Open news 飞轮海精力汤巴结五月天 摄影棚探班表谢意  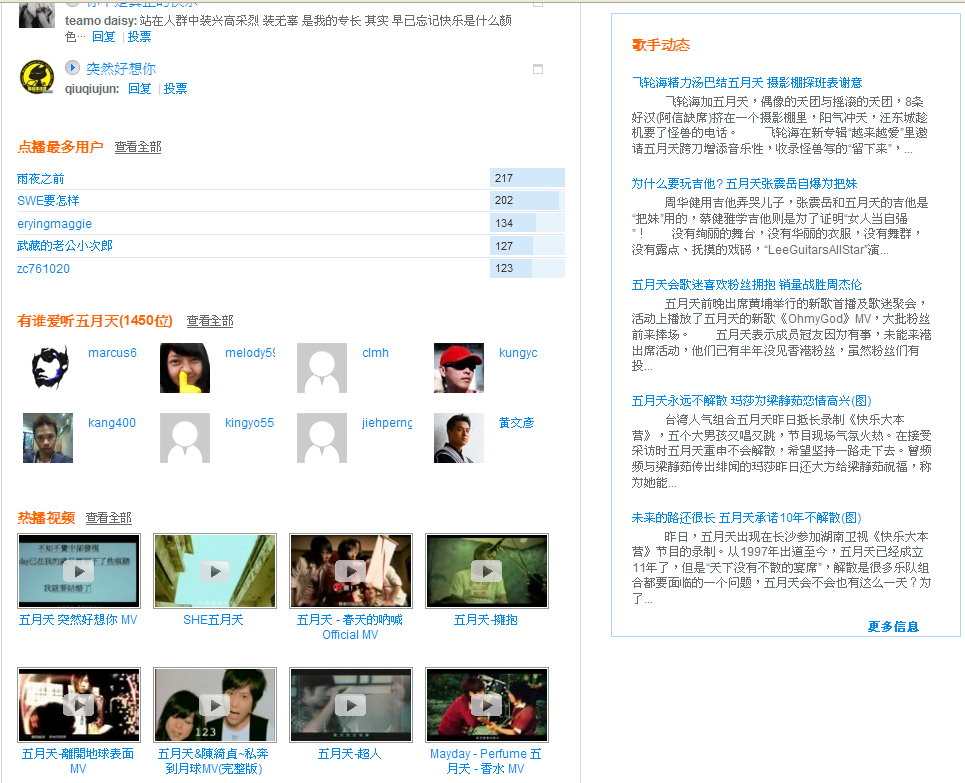coord(747,82)
